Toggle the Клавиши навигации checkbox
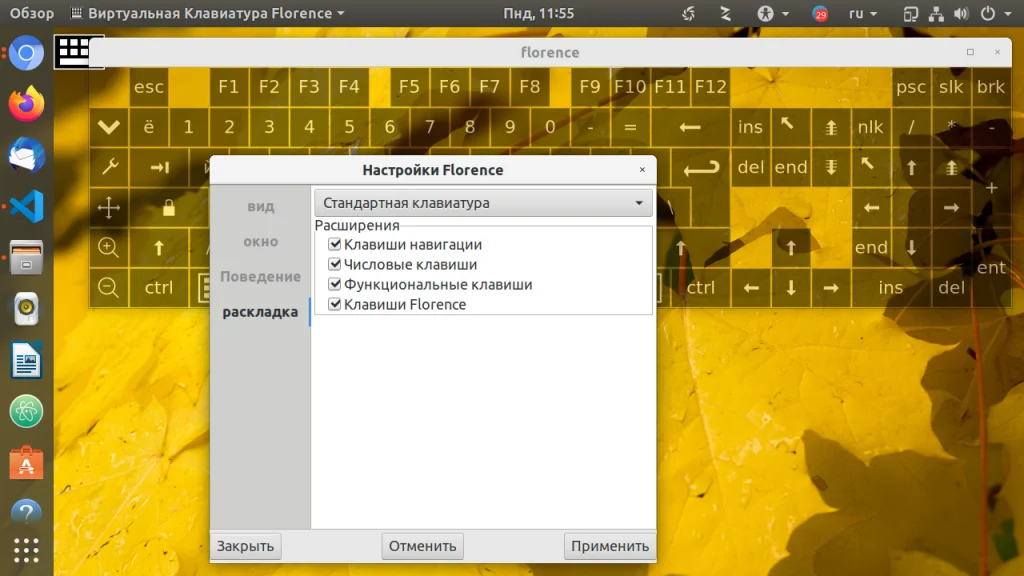Viewport: 1024px width, 576px height. [334, 244]
